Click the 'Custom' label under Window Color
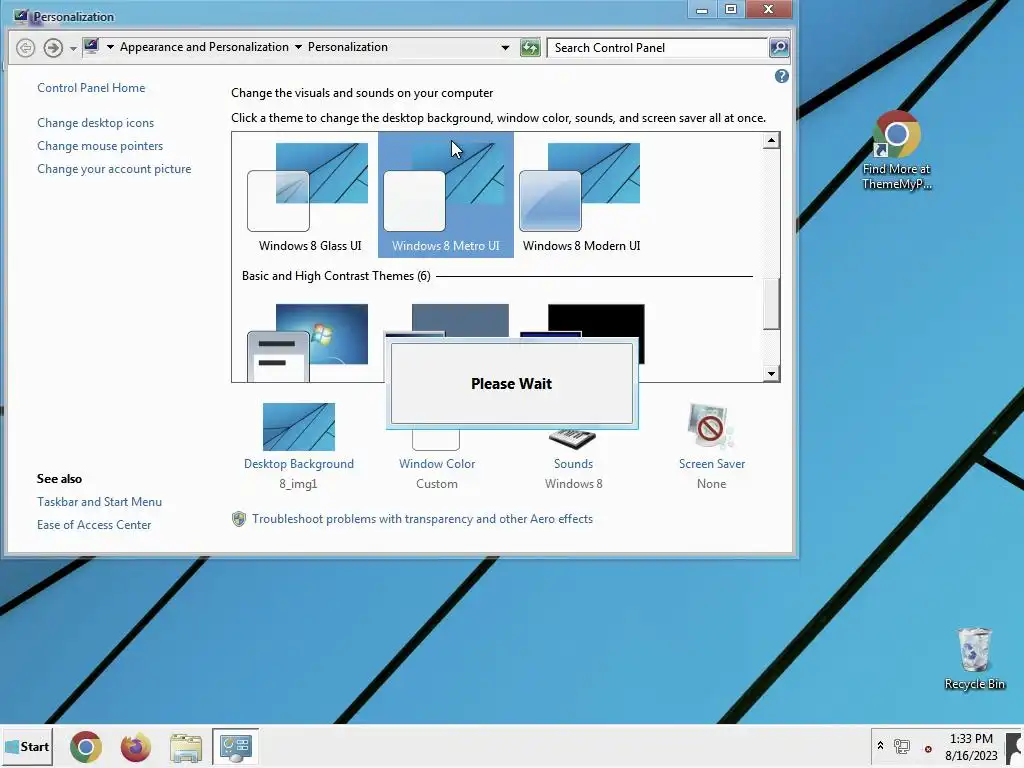 pos(437,484)
